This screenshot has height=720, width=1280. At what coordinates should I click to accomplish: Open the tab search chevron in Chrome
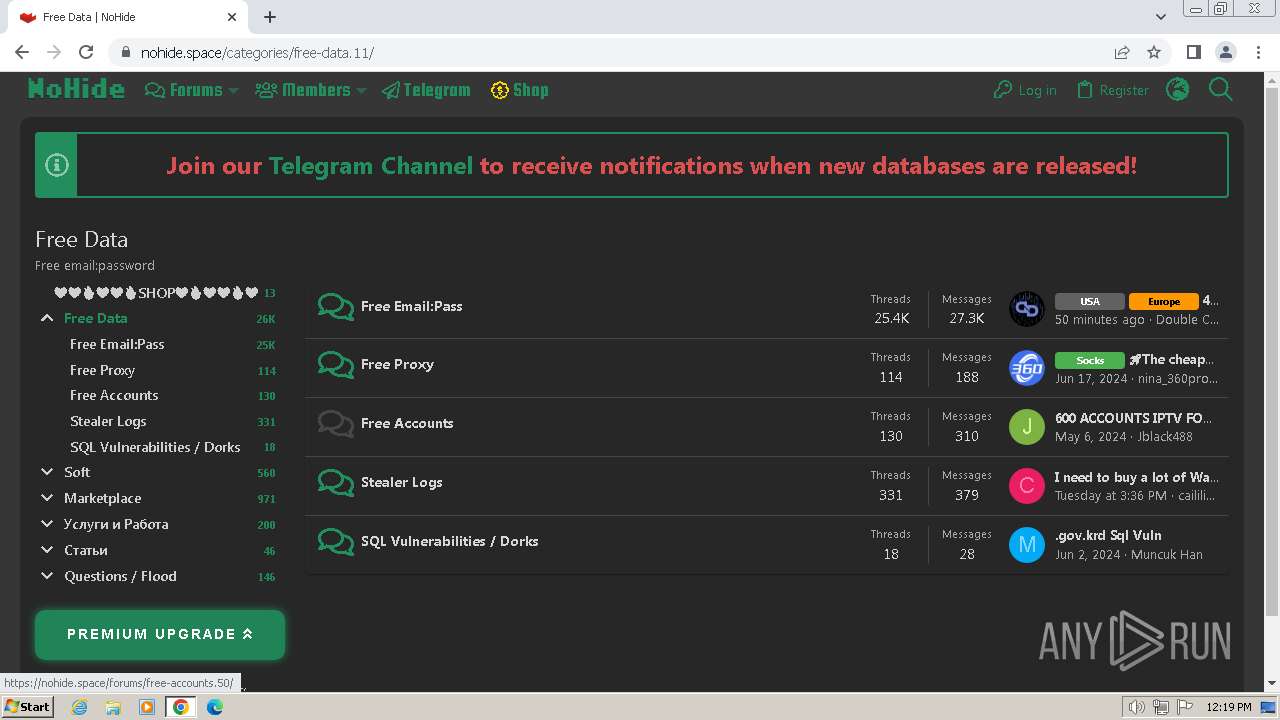click(1161, 17)
